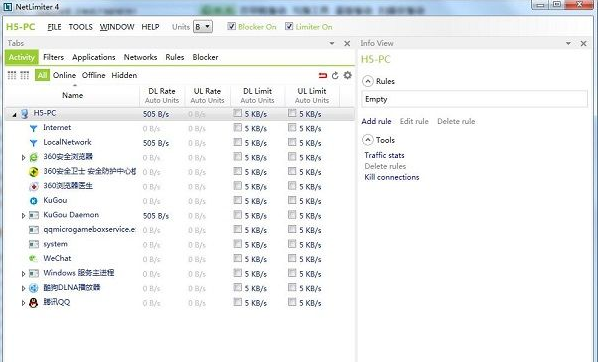Enable DL Limit checkbox for LocalNetwork row
Image resolution: width=598 pixels, height=362 pixels.
238,142
